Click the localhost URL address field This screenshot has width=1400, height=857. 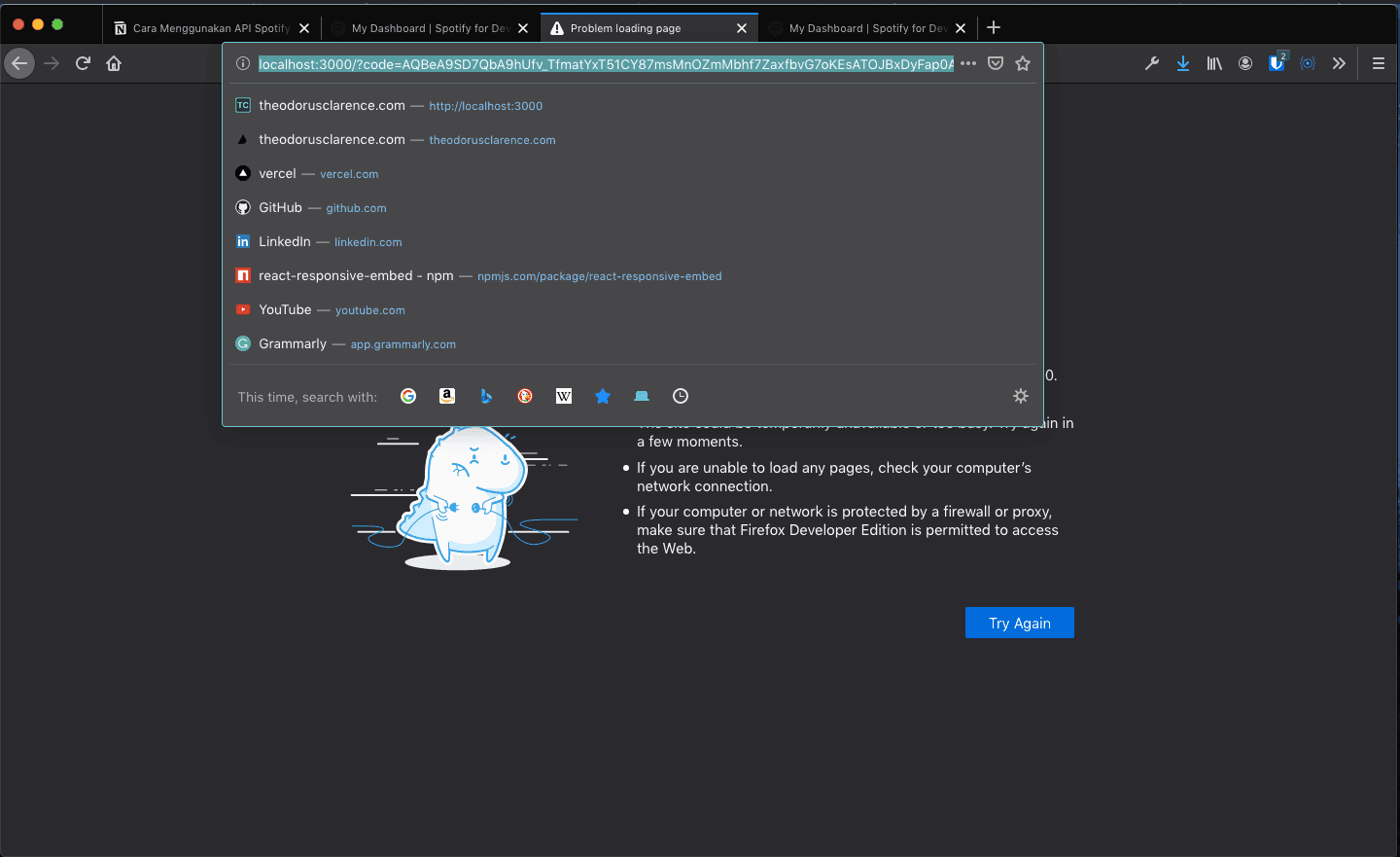click(x=606, y=64)
